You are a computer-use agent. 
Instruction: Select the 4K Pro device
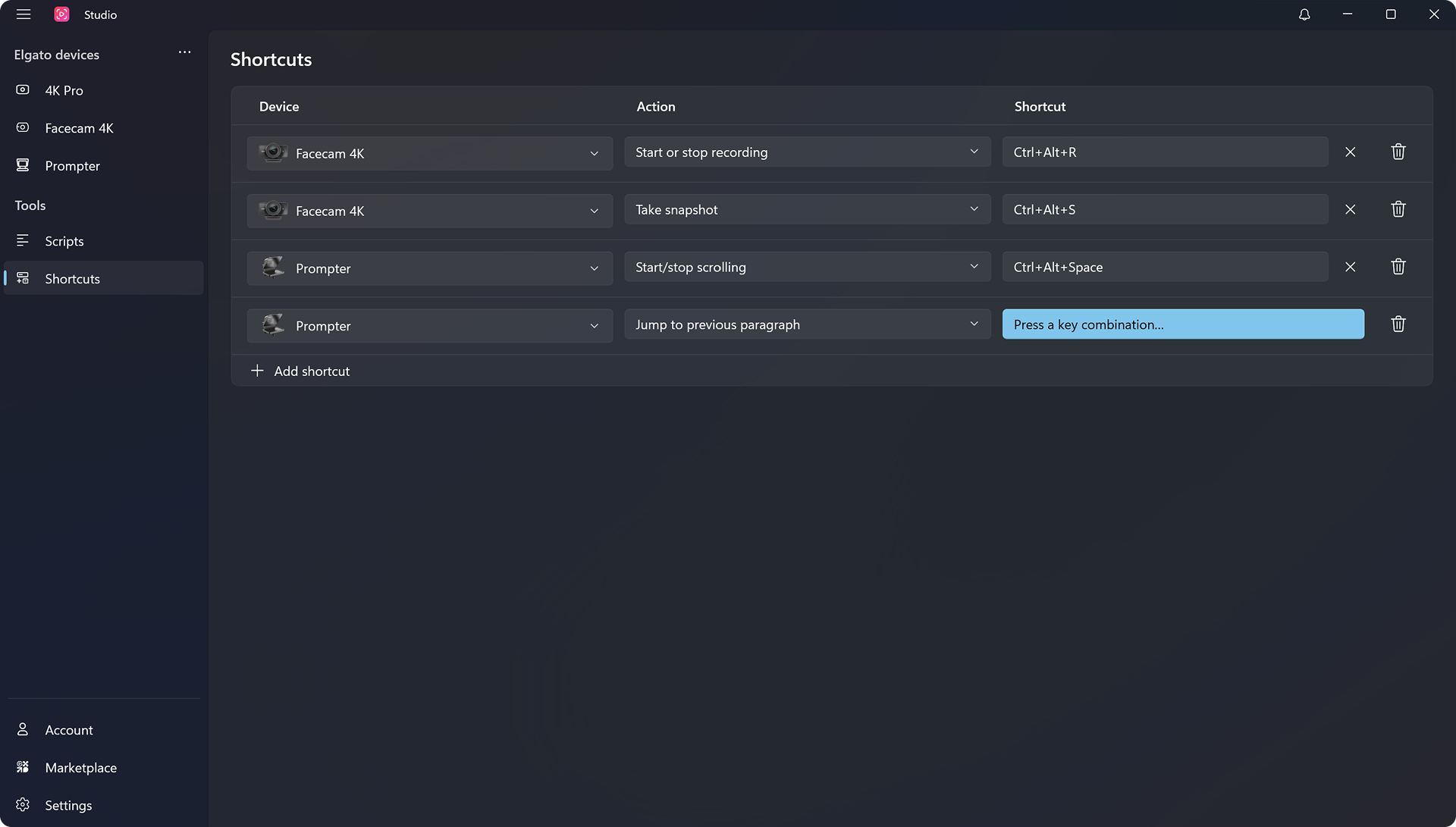[104, 90]
